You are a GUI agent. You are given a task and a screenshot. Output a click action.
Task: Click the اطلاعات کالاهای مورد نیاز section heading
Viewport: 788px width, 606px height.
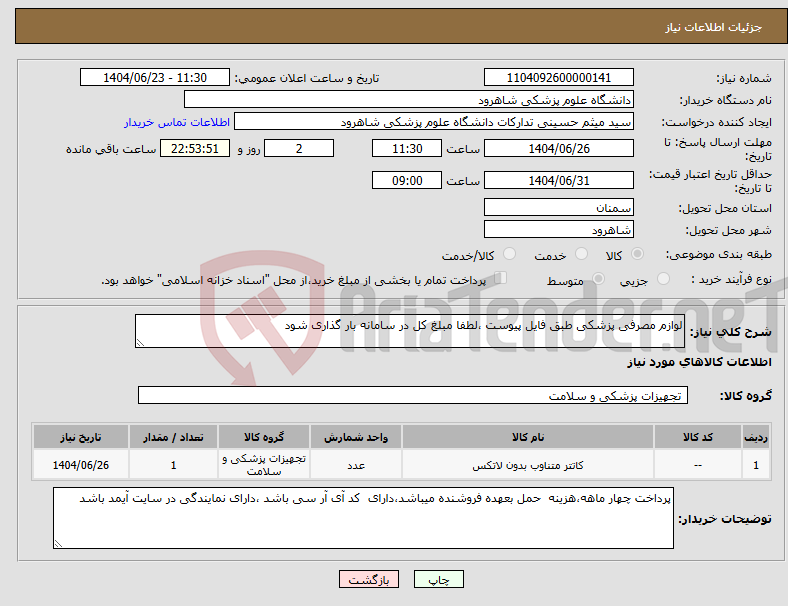699,362
